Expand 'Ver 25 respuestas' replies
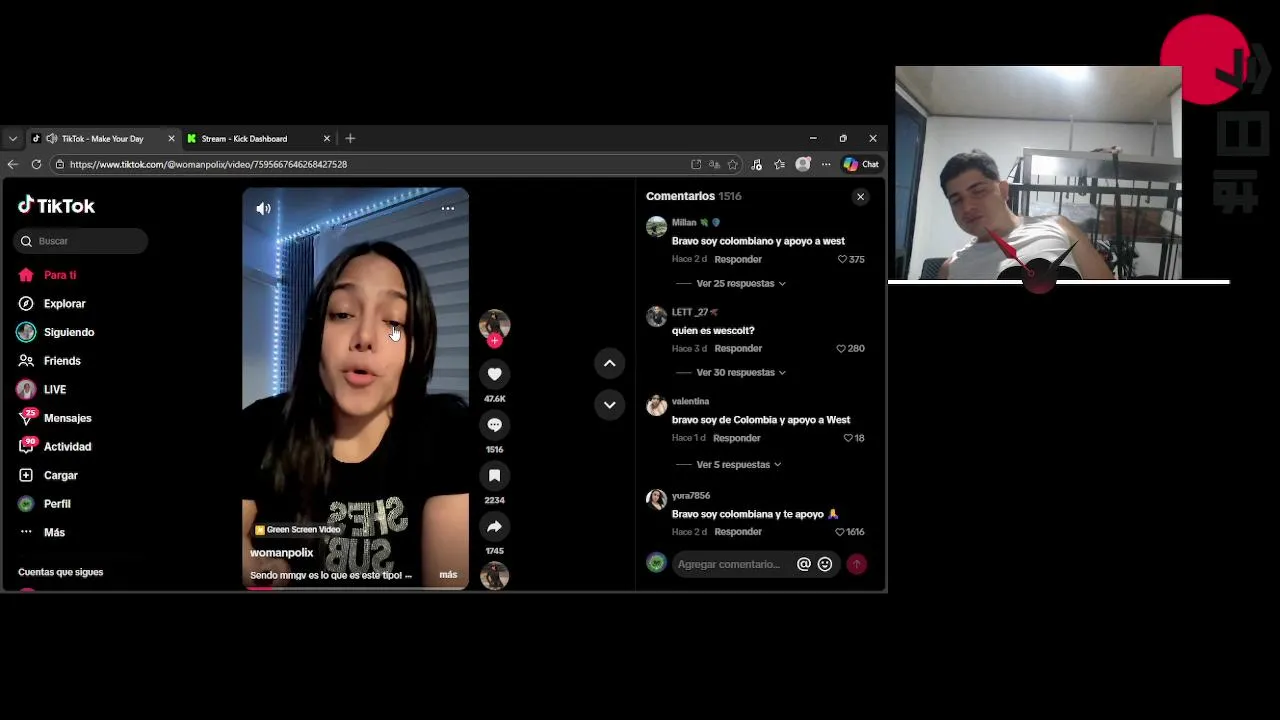The image size is (1280, 720). pyautogui.click(x=740, y=284)
